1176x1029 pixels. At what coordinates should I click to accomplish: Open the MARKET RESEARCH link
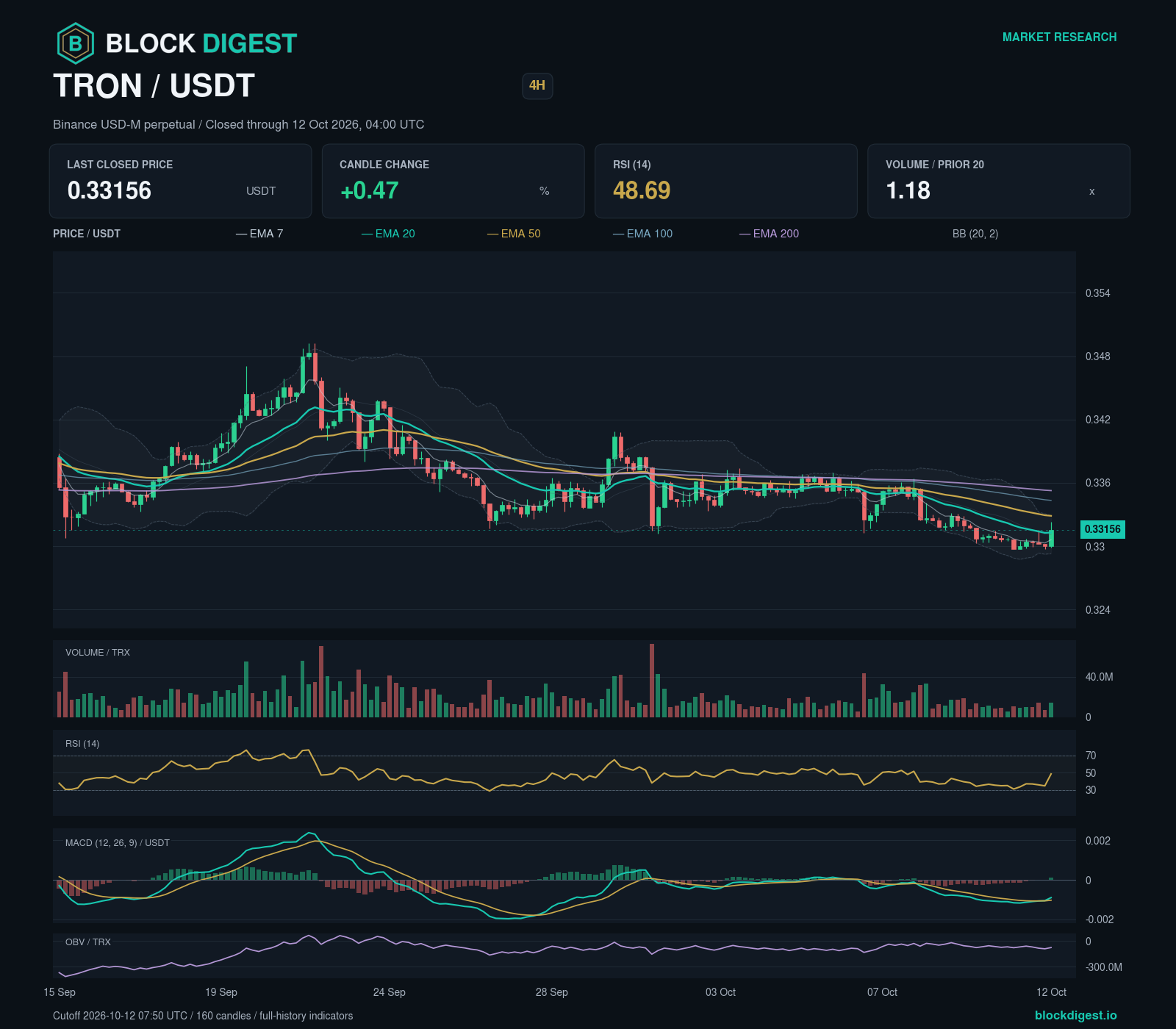point(1059,37)
